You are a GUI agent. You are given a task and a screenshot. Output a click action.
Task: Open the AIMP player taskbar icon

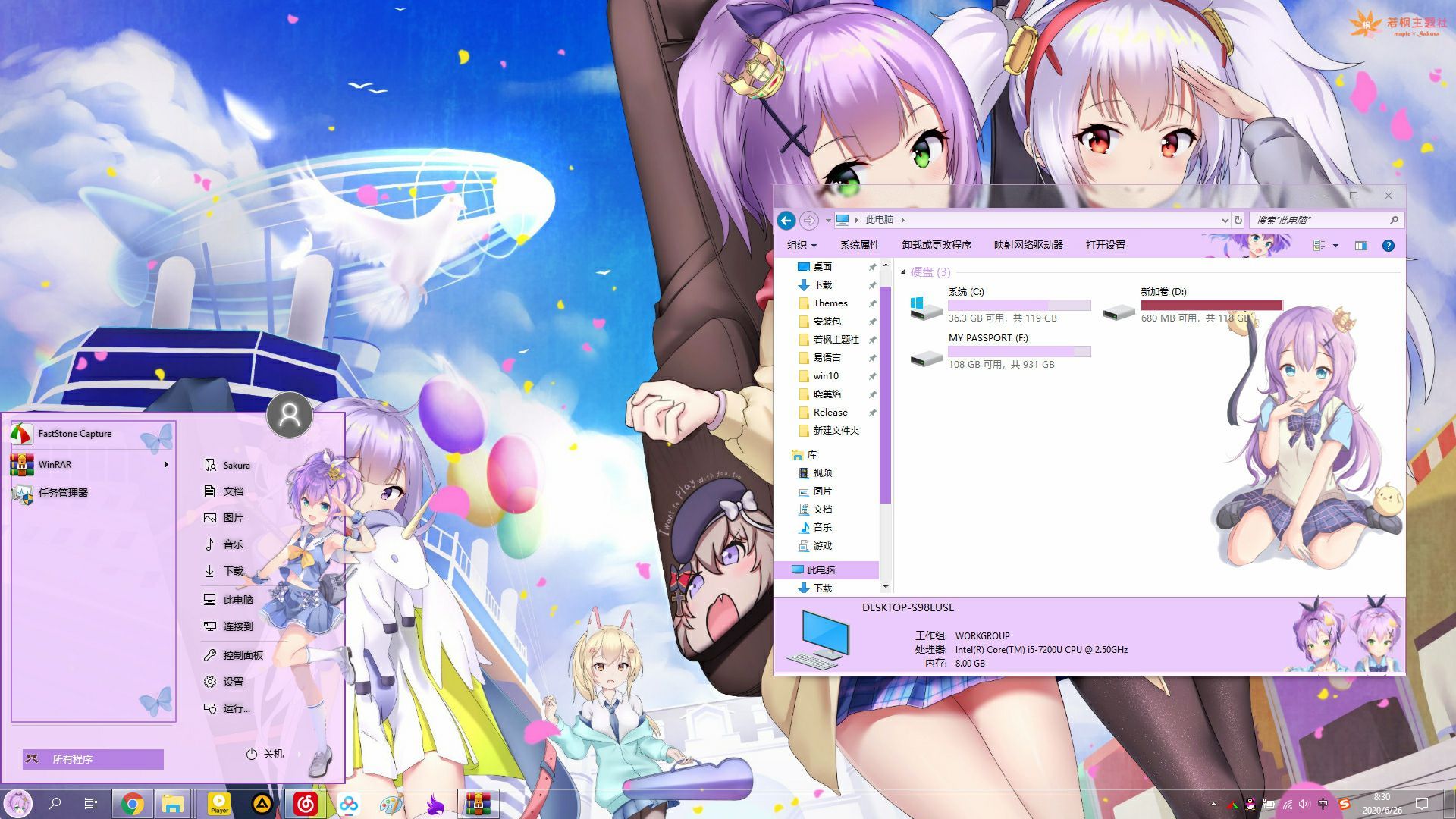point(262,804)
